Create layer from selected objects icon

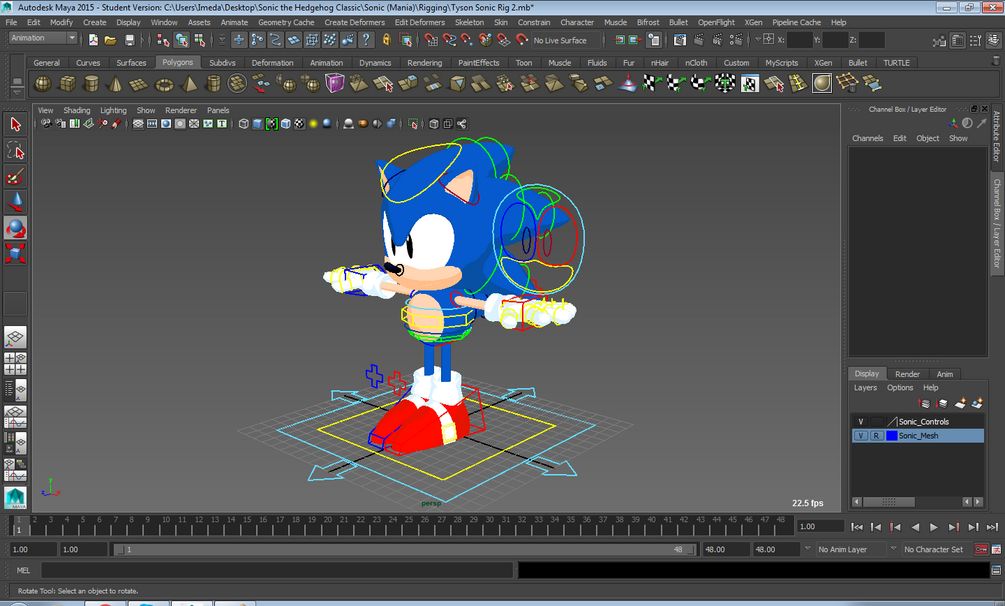pos(977,403)
